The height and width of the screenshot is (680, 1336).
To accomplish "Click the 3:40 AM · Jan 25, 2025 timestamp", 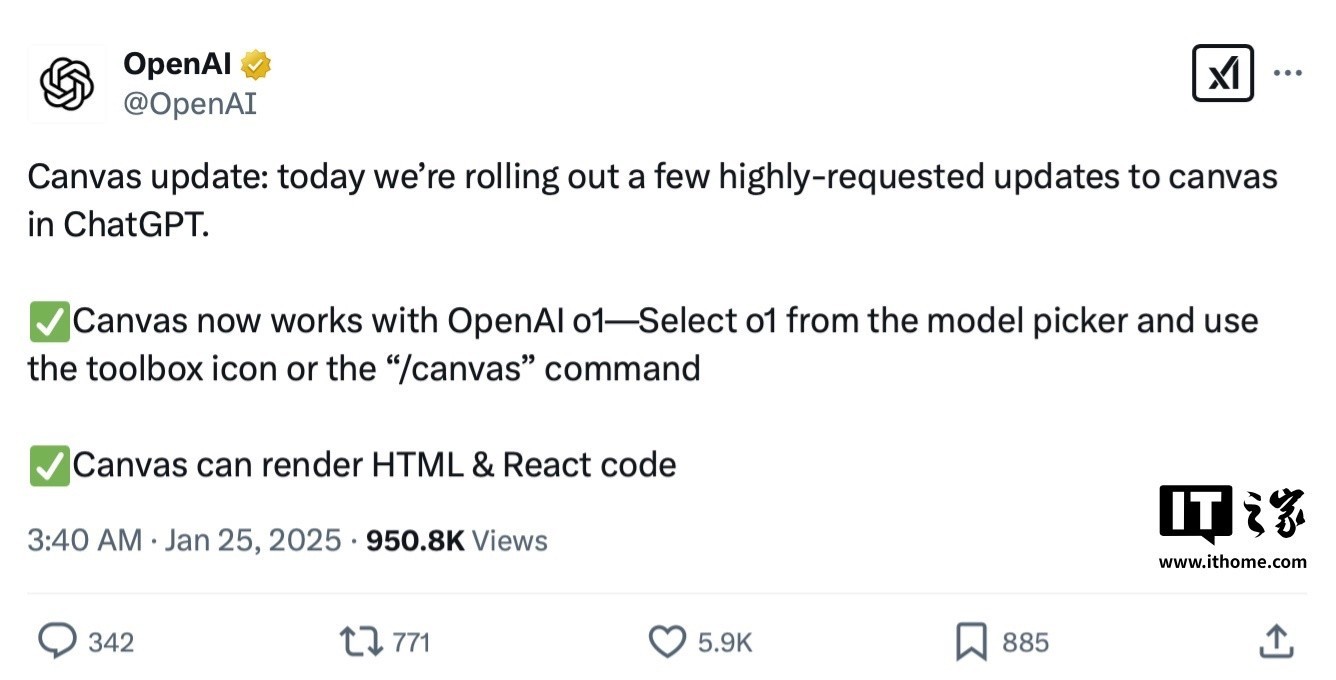I will point(185,541).
